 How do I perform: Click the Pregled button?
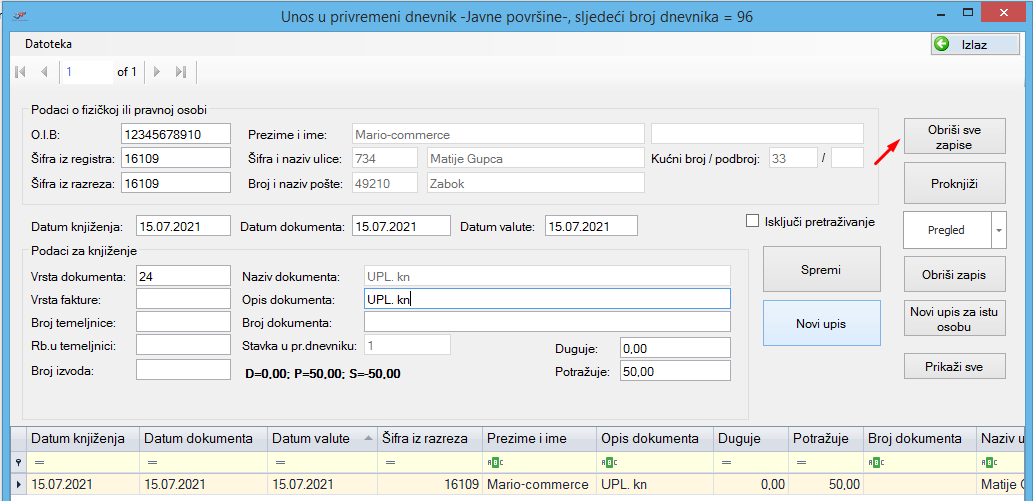point(946,230)
